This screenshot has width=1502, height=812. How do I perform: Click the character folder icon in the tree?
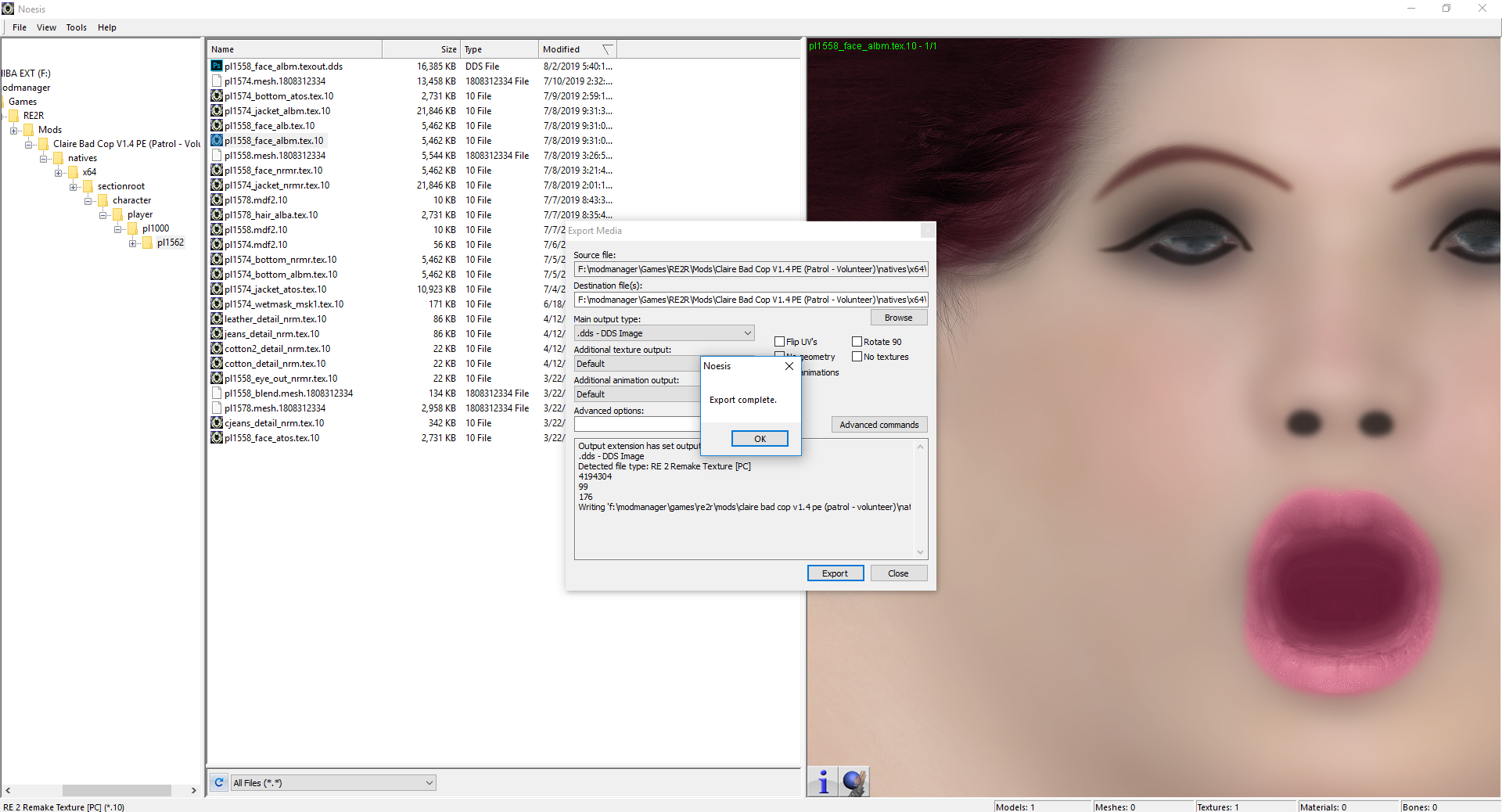(x=103, y=200)
